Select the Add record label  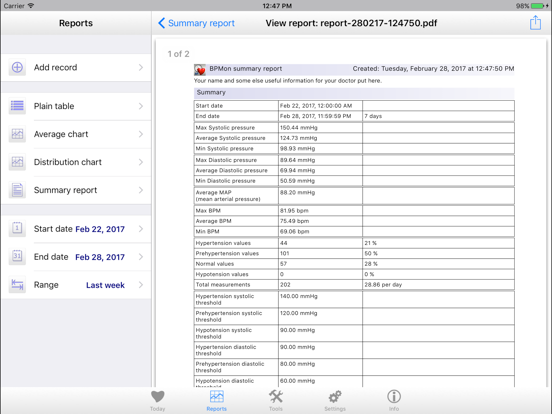[55, 67]
